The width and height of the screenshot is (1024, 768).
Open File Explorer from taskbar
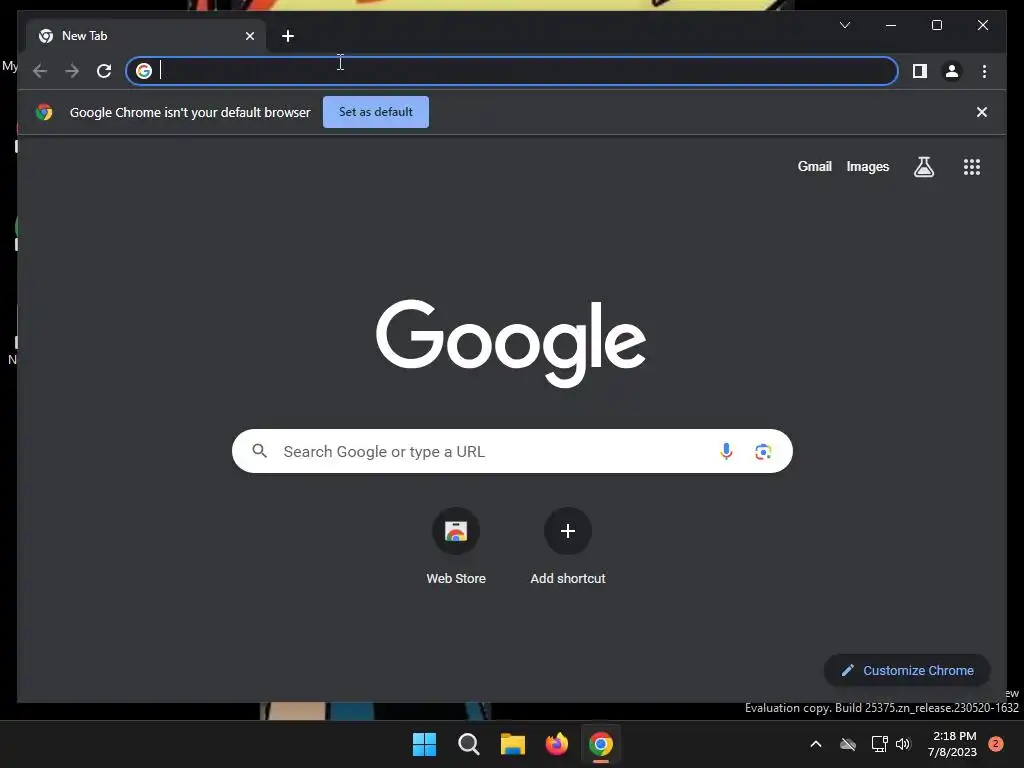(513, 744)
